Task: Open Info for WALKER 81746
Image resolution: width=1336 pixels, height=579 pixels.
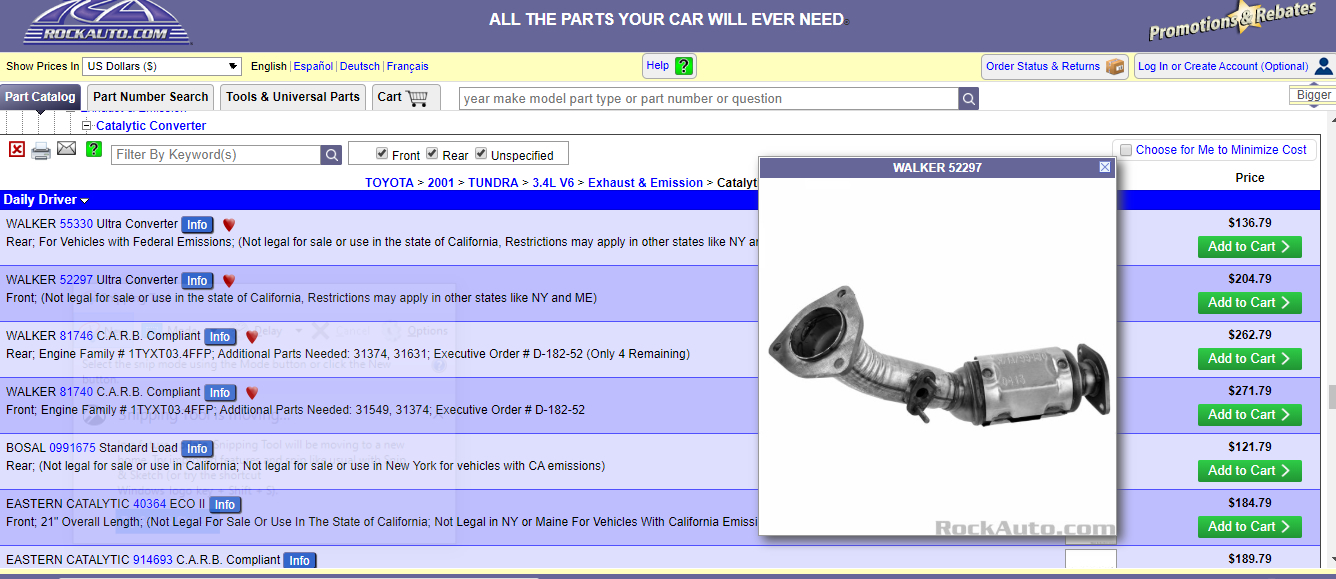Action: [x=220, y=337]
